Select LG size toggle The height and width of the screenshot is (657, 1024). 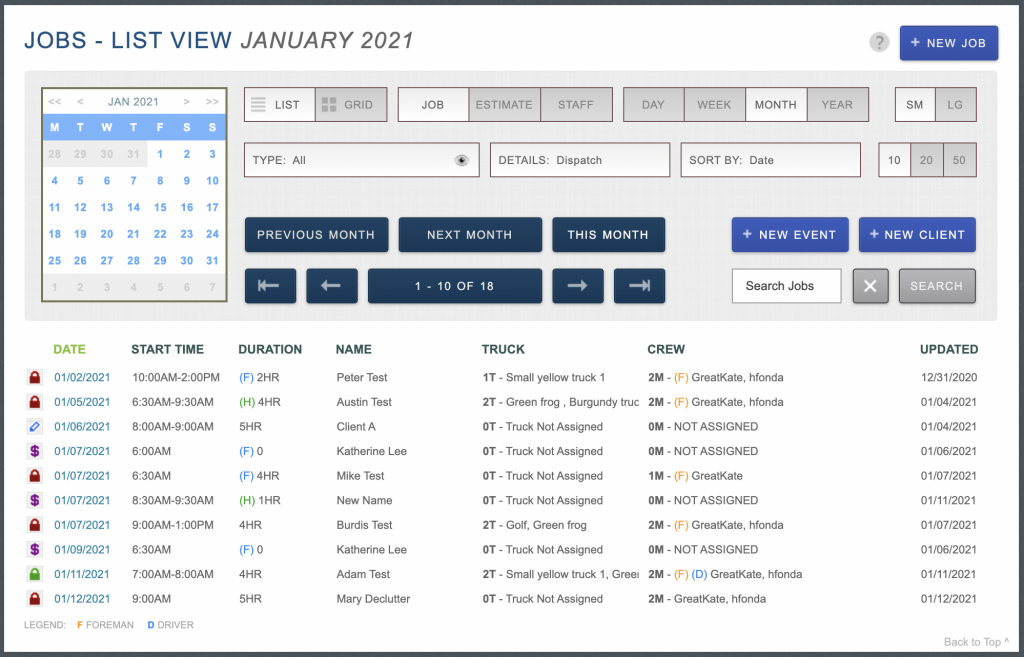coord(955,105)
